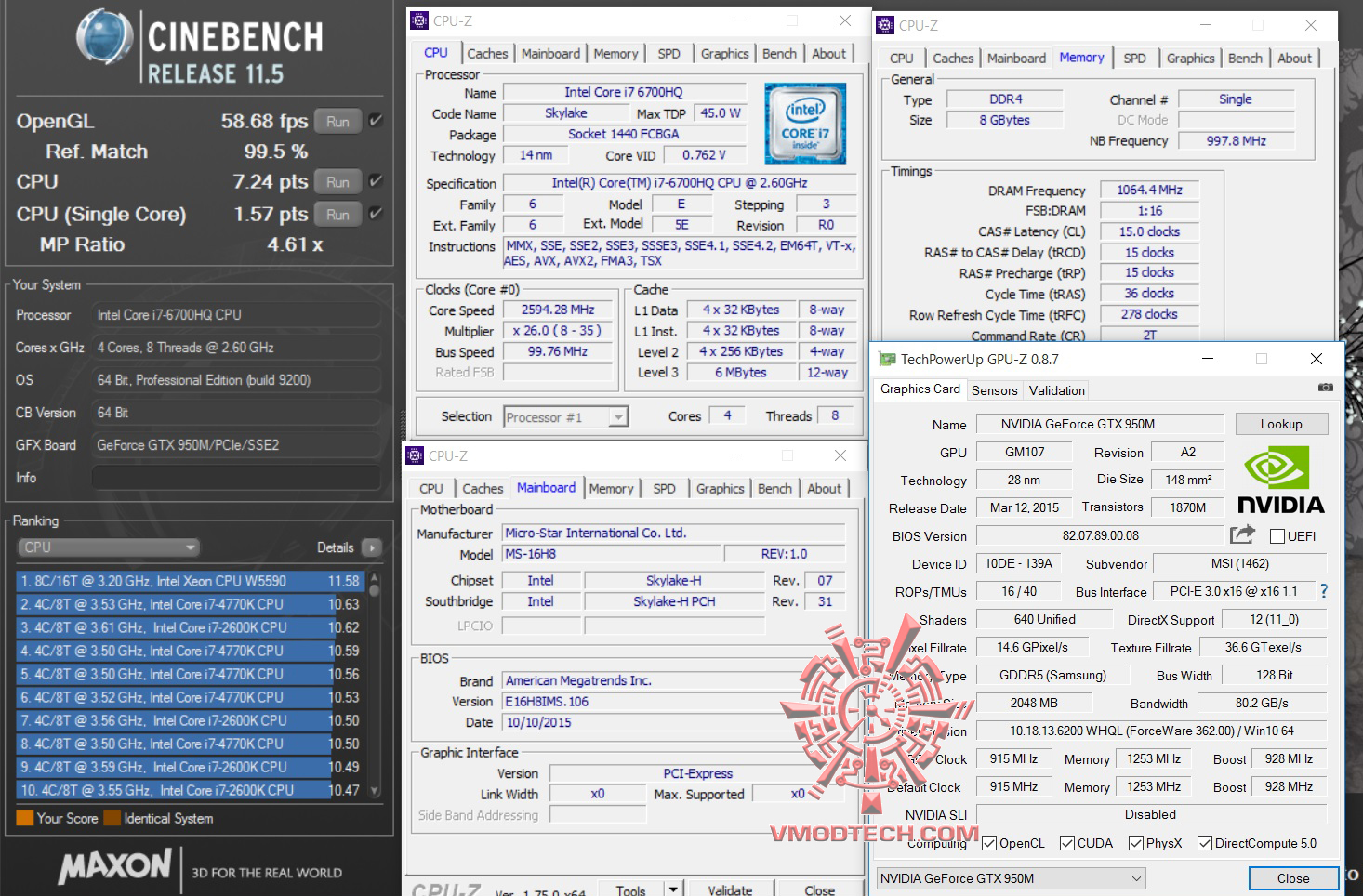Viewport: 1363px width, 896px height.
Task: Click the Manufacturer value 'Micro-Star International Co. Ltd.'
Action: point(674,533)
